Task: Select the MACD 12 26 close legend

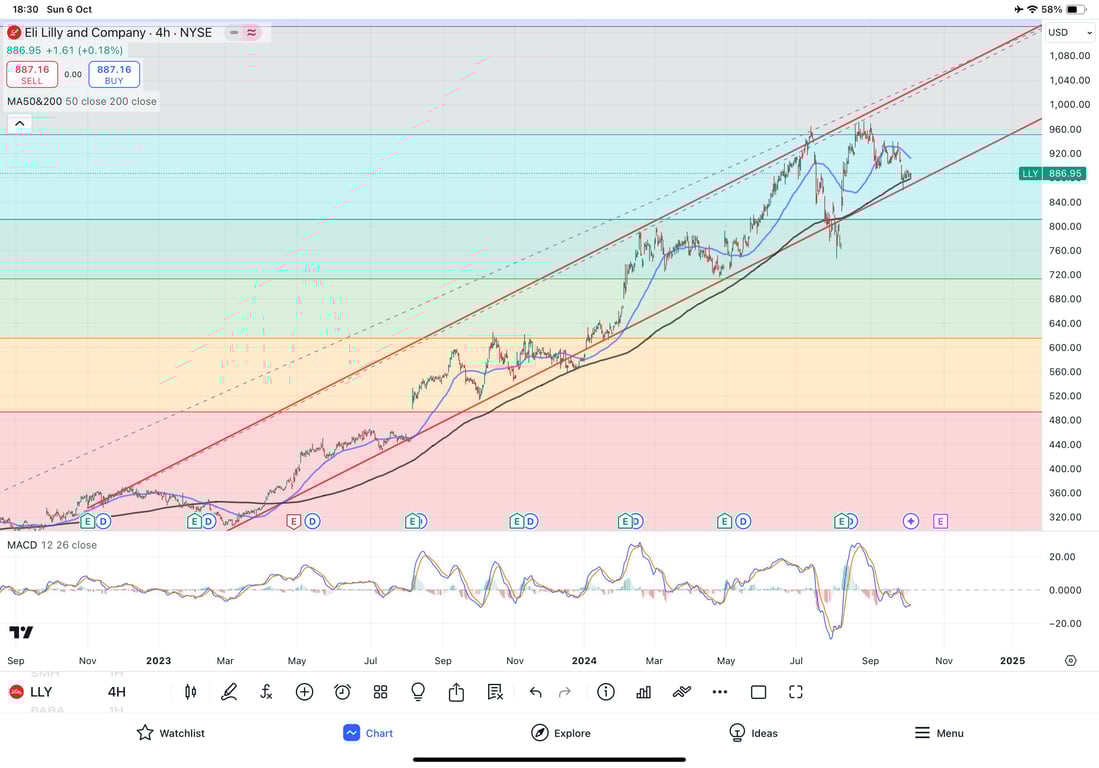Action: 52,545
